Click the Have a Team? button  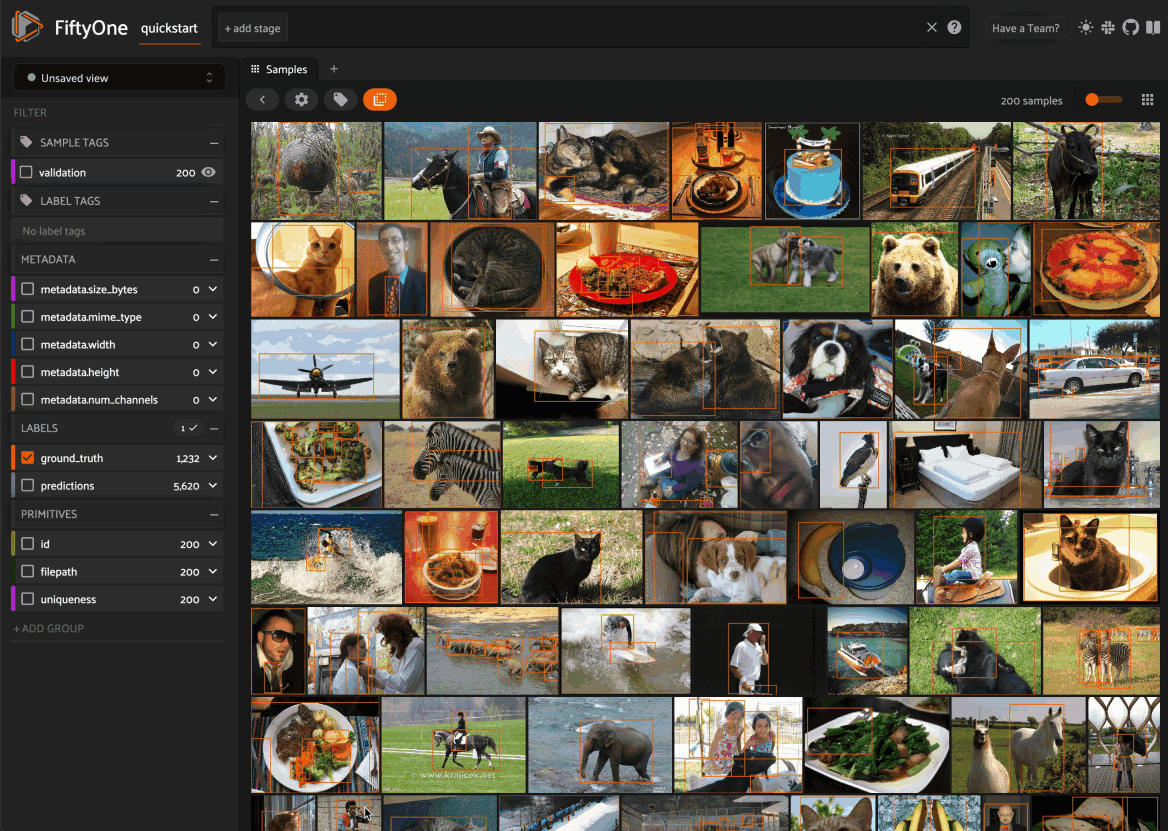pos(1025,28)
